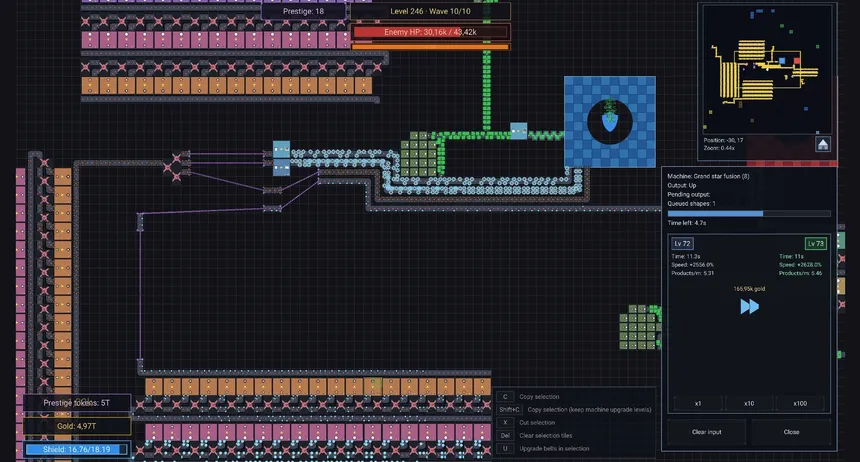Screen dimensions: 860x462
Task: Choose Upgrade belts in selection
Action: click(x=554, y=449)
